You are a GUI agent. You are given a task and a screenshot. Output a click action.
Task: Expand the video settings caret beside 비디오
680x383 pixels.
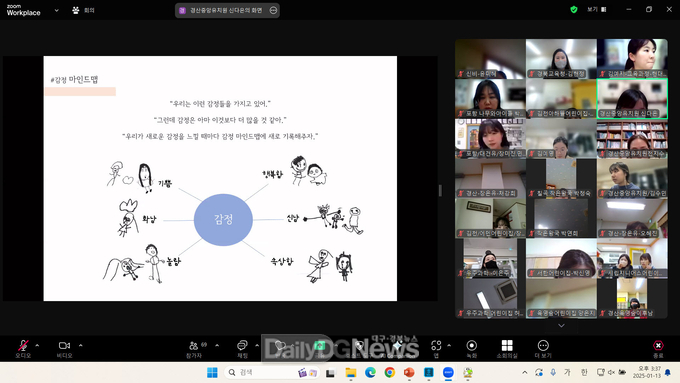pos(81,346)
